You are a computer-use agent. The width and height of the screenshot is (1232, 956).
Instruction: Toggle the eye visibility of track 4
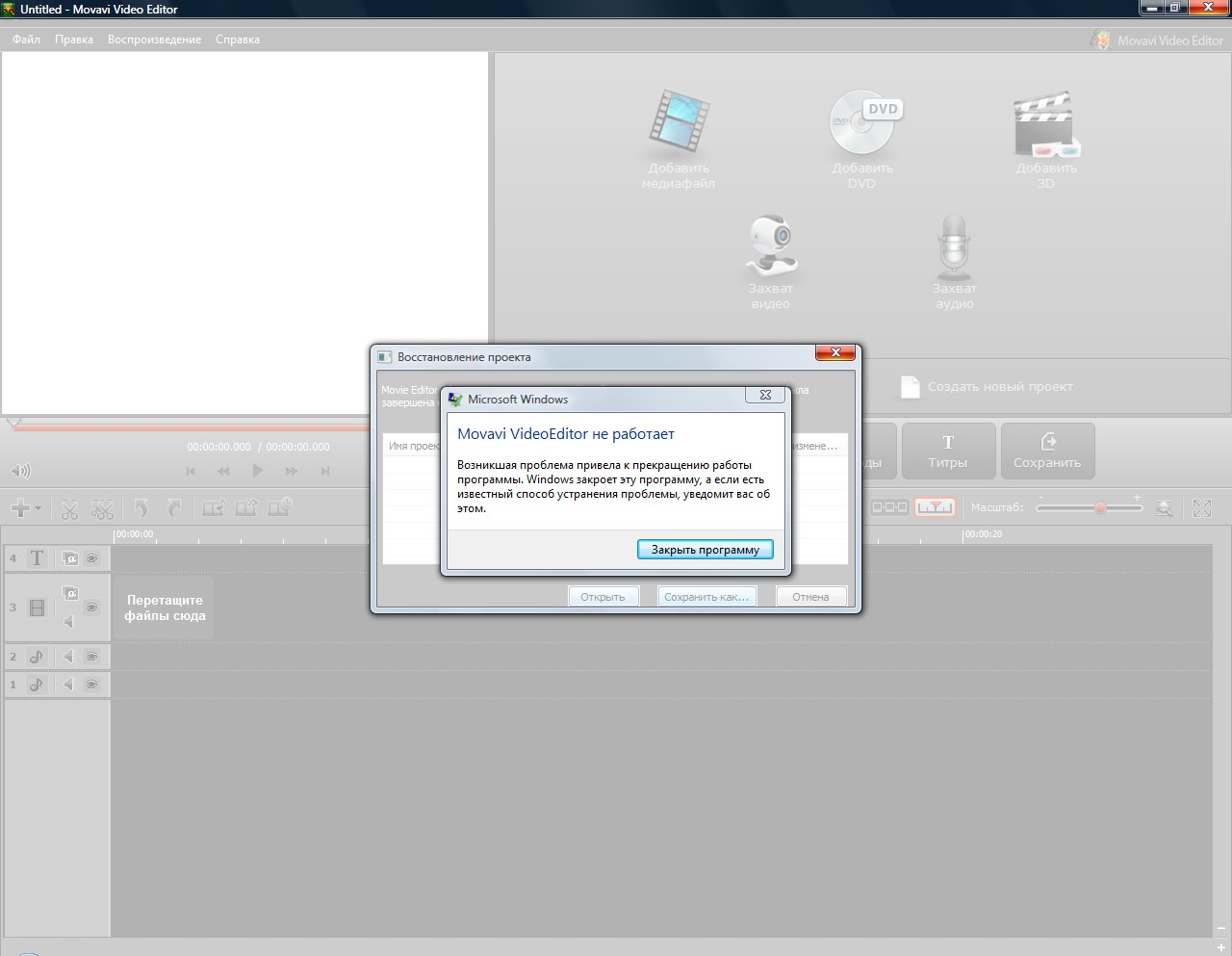(x=92, y=558)
